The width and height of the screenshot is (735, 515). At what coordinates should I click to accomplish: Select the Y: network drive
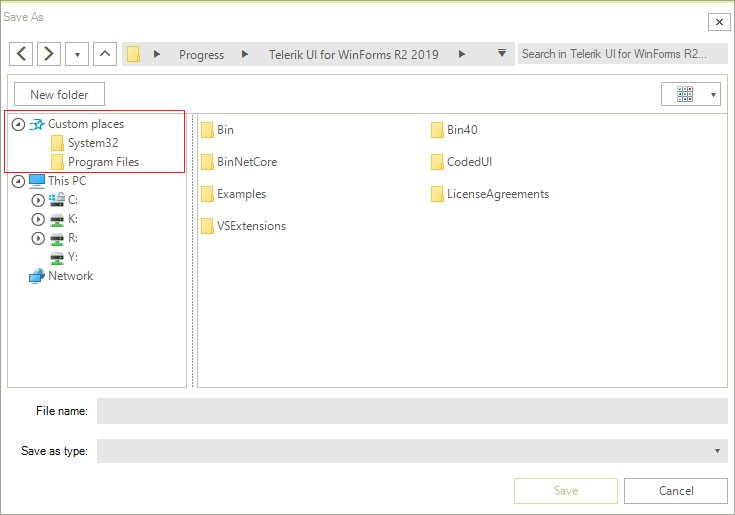(x=73, y=257)
